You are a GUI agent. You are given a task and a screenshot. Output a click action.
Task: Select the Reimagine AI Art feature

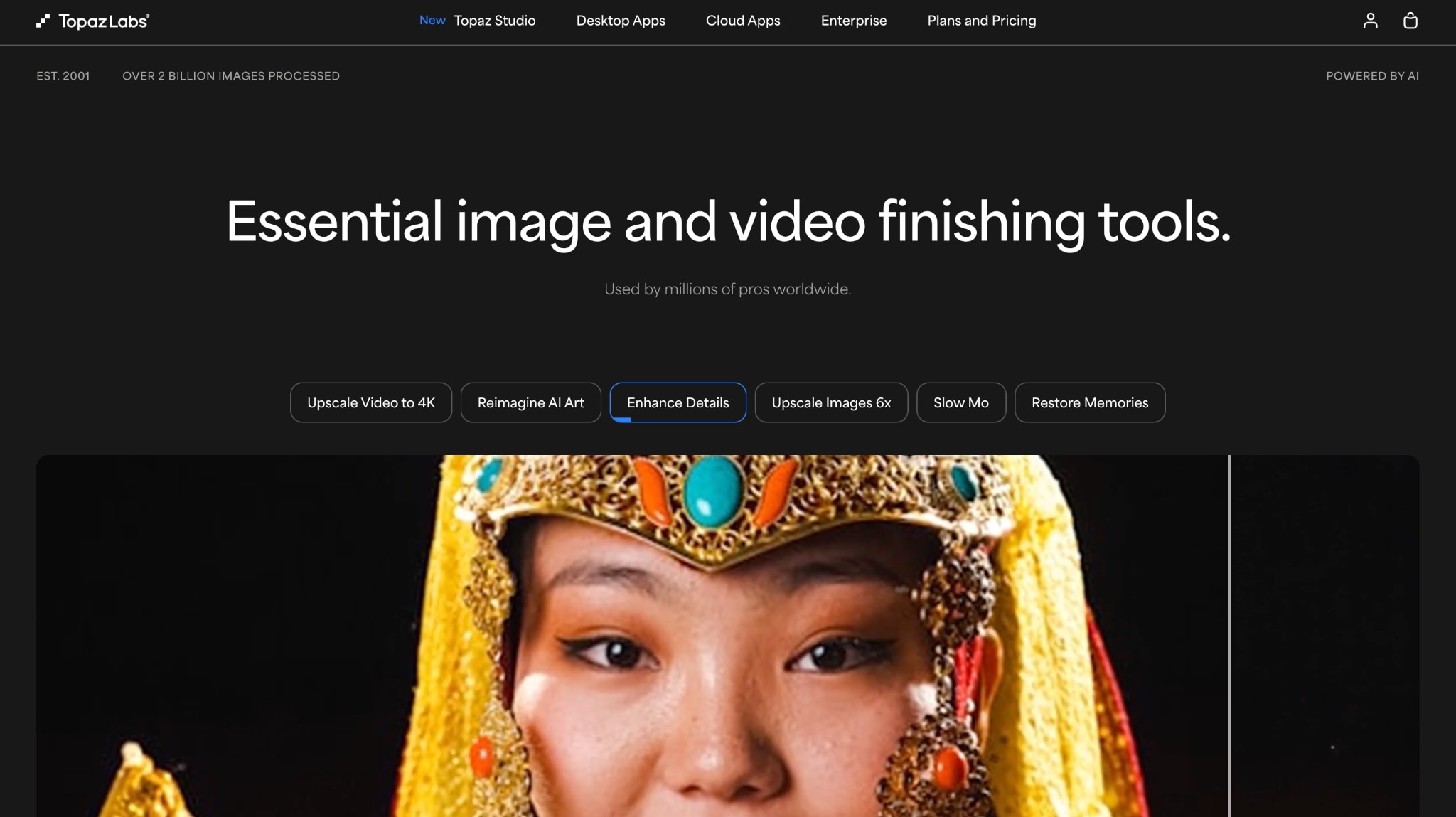pyautogui.click(x=530, y=402)
